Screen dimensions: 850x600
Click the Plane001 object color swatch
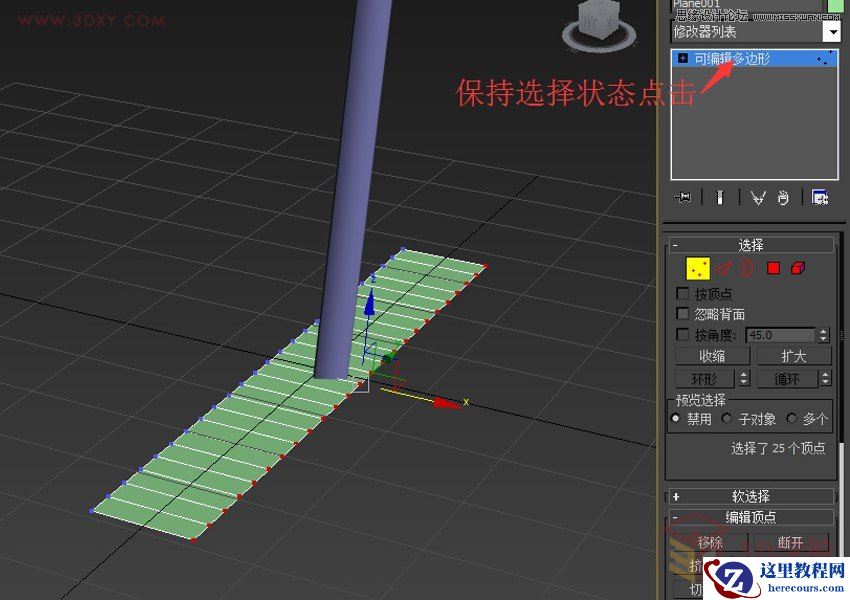(836, 8)
